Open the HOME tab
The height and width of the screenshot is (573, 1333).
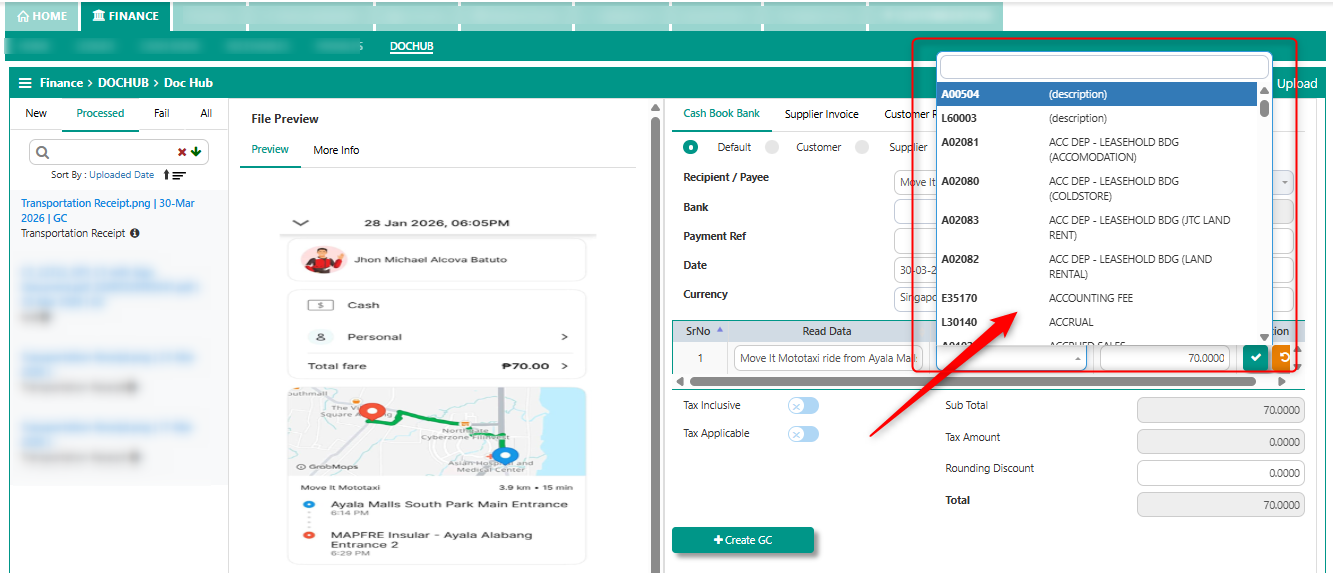coord(43,16)
